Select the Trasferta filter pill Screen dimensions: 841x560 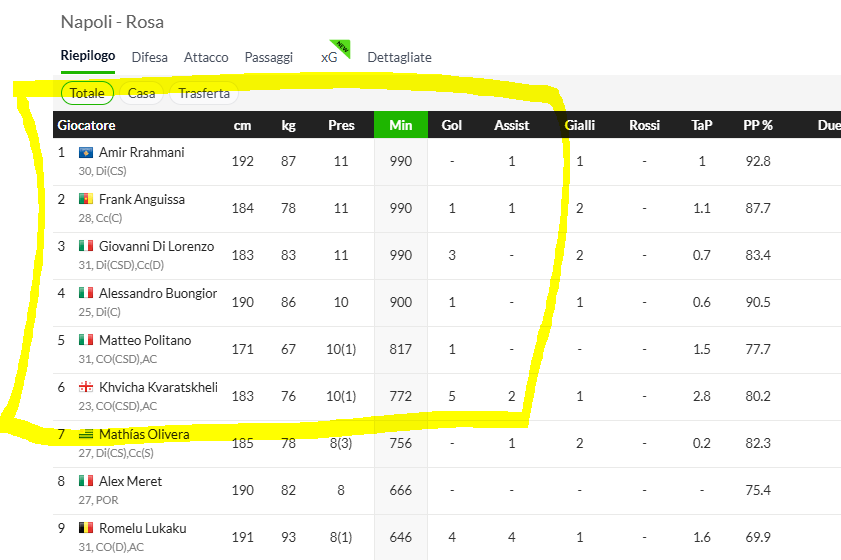(204, 93)
